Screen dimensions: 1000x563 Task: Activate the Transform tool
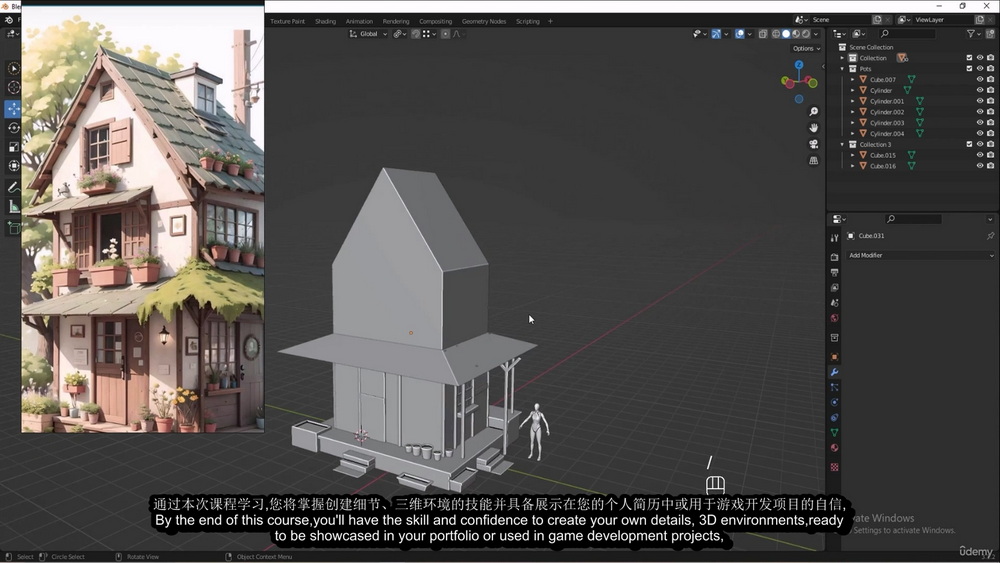[13, 166]
